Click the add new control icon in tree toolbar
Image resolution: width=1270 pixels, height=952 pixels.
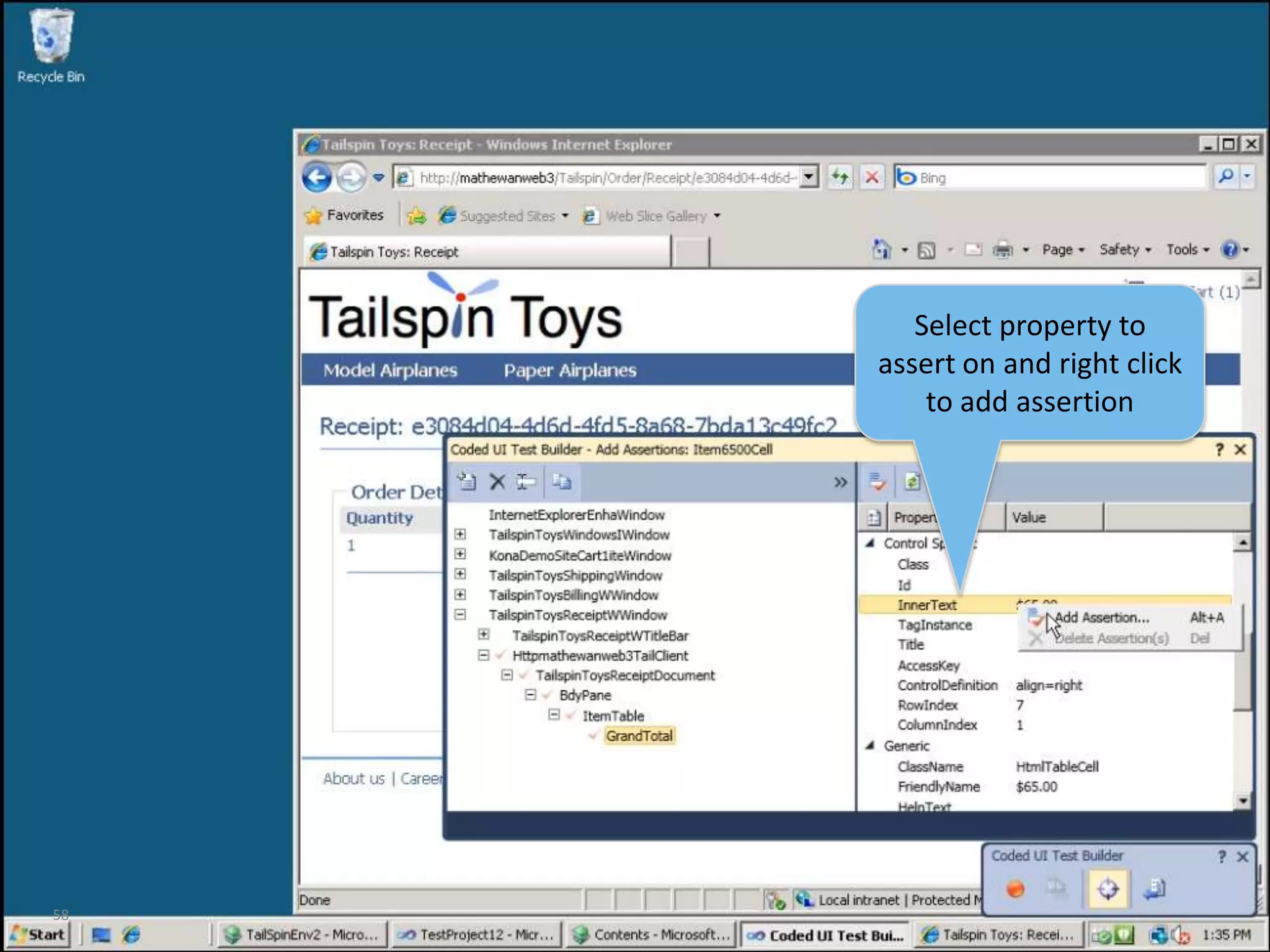(466, 482)
